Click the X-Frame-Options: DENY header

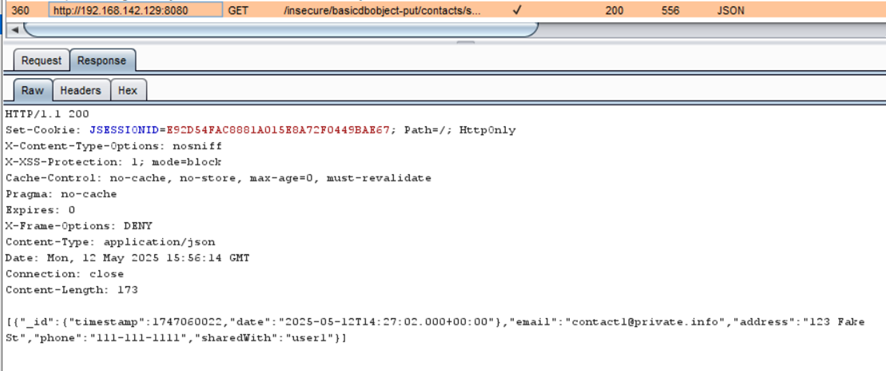[79, 226]
